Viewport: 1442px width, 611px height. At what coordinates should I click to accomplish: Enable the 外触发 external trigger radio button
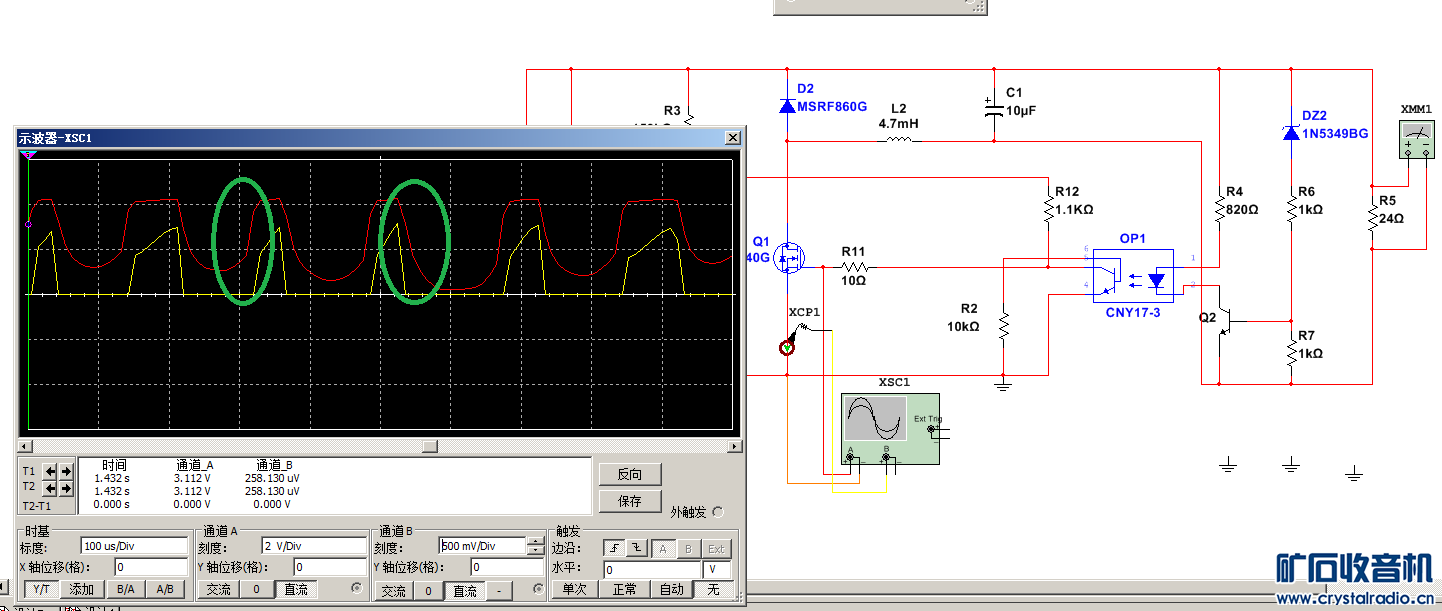[717, 512]
